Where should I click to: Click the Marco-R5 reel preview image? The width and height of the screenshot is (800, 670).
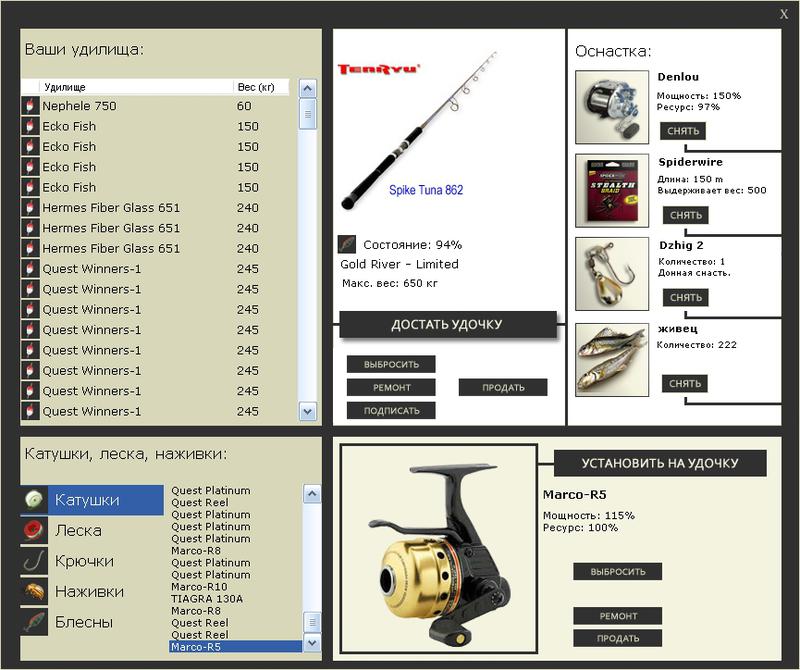439,549
